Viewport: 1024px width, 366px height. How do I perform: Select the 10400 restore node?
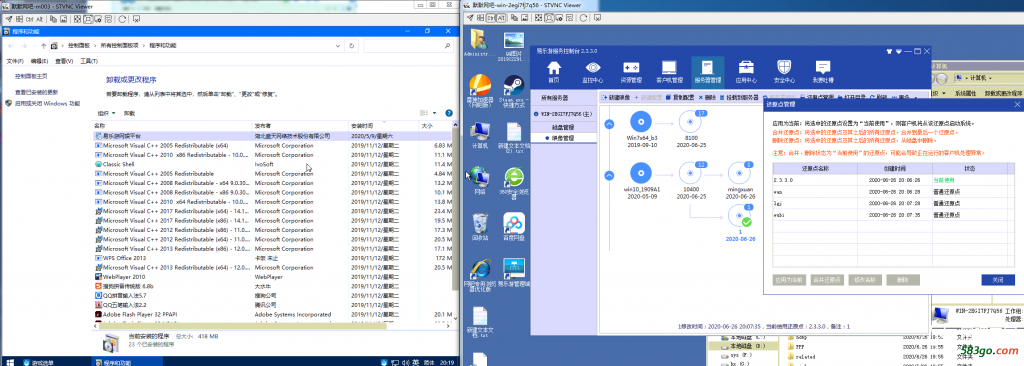click(x=691, y=173)
